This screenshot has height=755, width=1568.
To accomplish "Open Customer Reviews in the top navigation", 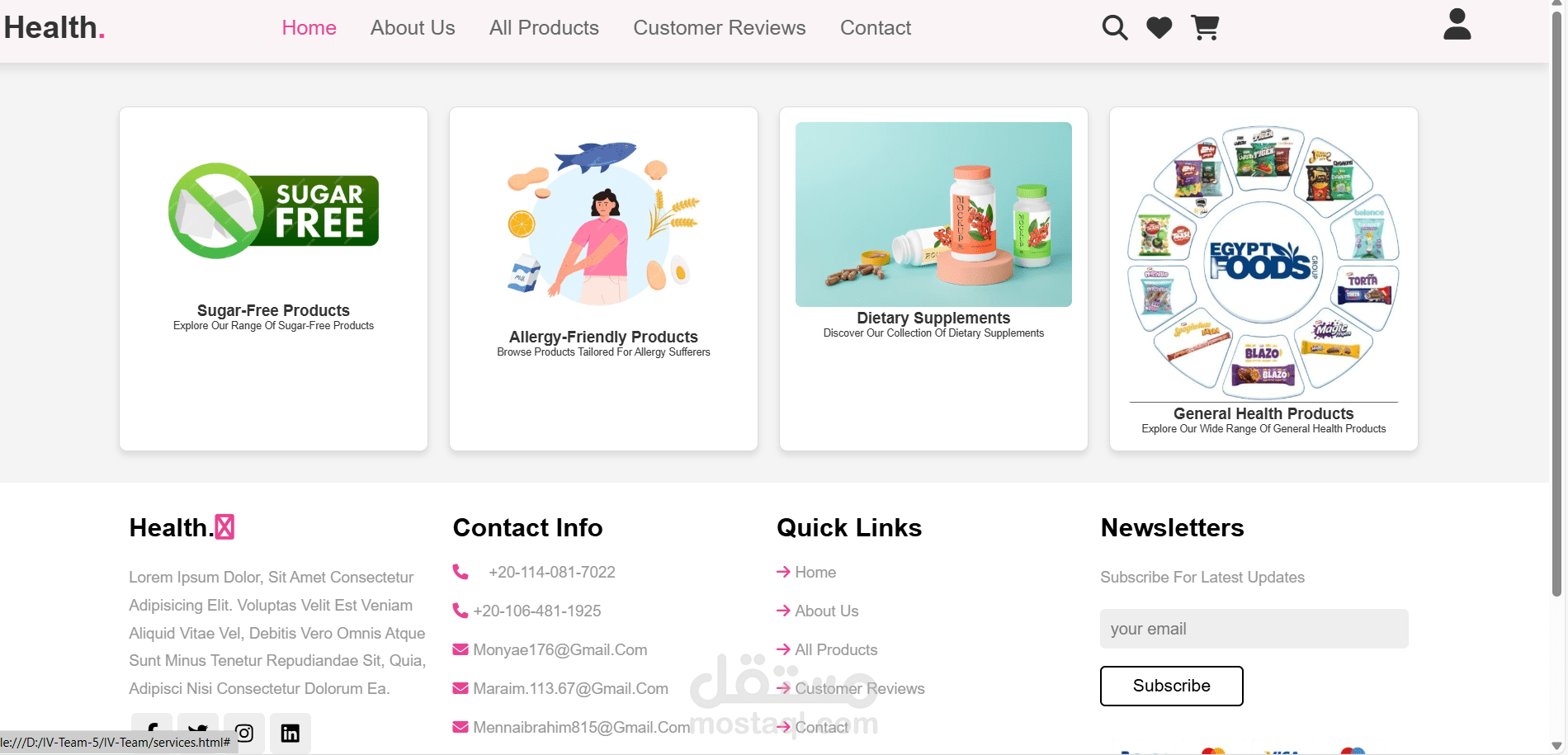I will (719, 28).
